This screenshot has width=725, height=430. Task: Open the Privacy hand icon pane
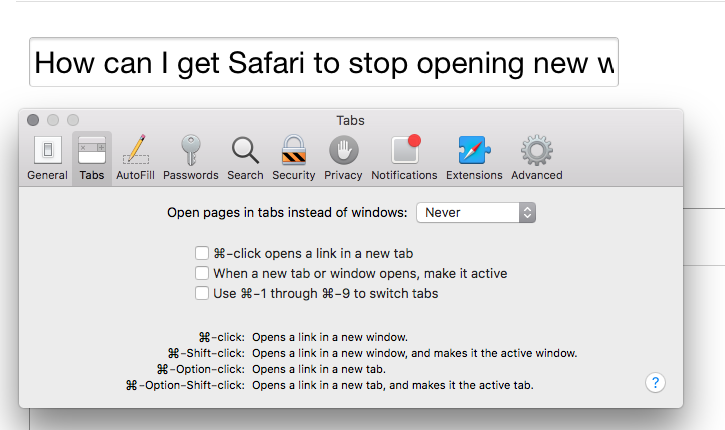(x=343, y=159)
